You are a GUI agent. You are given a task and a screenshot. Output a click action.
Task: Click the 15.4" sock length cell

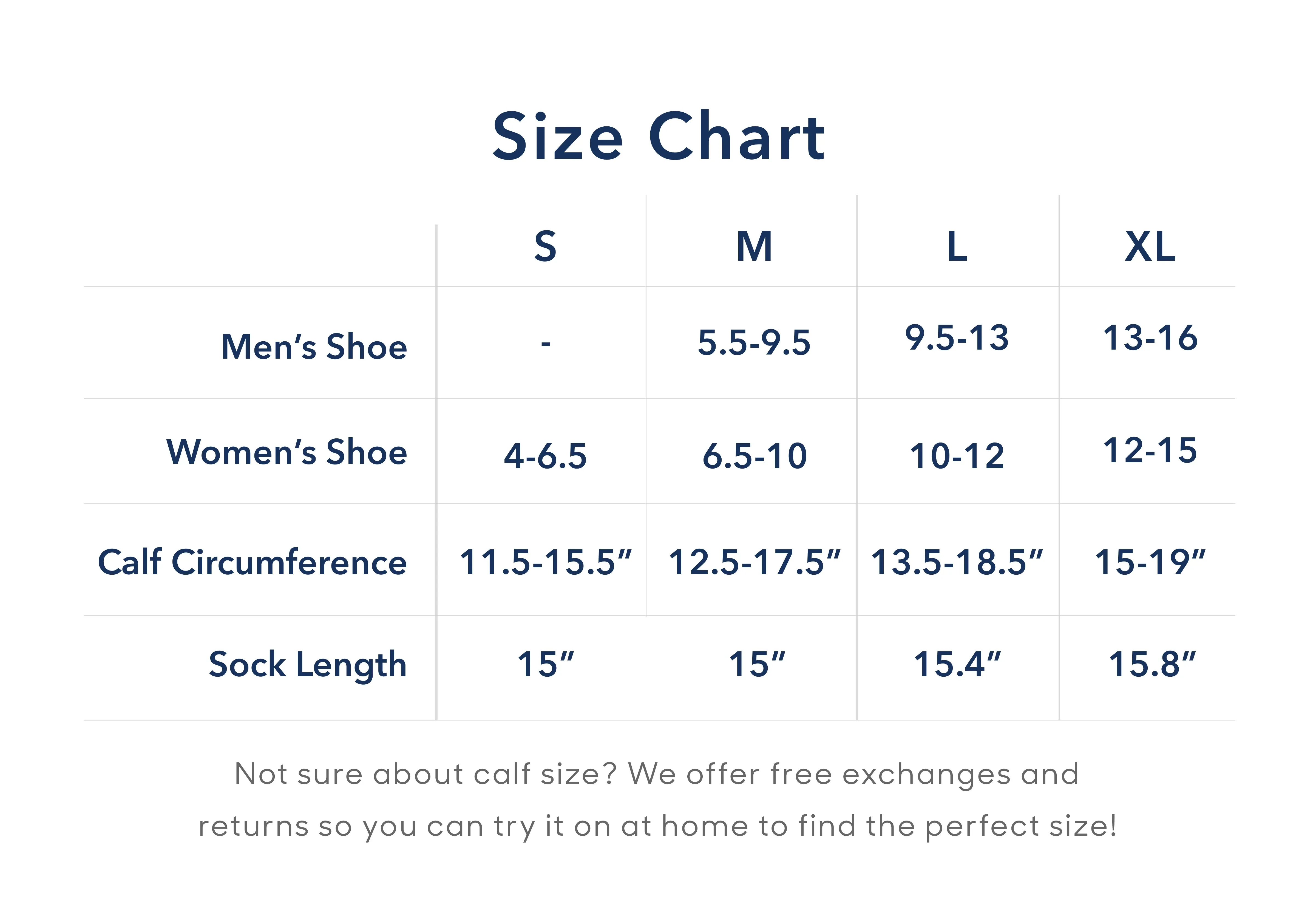[x=957, y=664]
